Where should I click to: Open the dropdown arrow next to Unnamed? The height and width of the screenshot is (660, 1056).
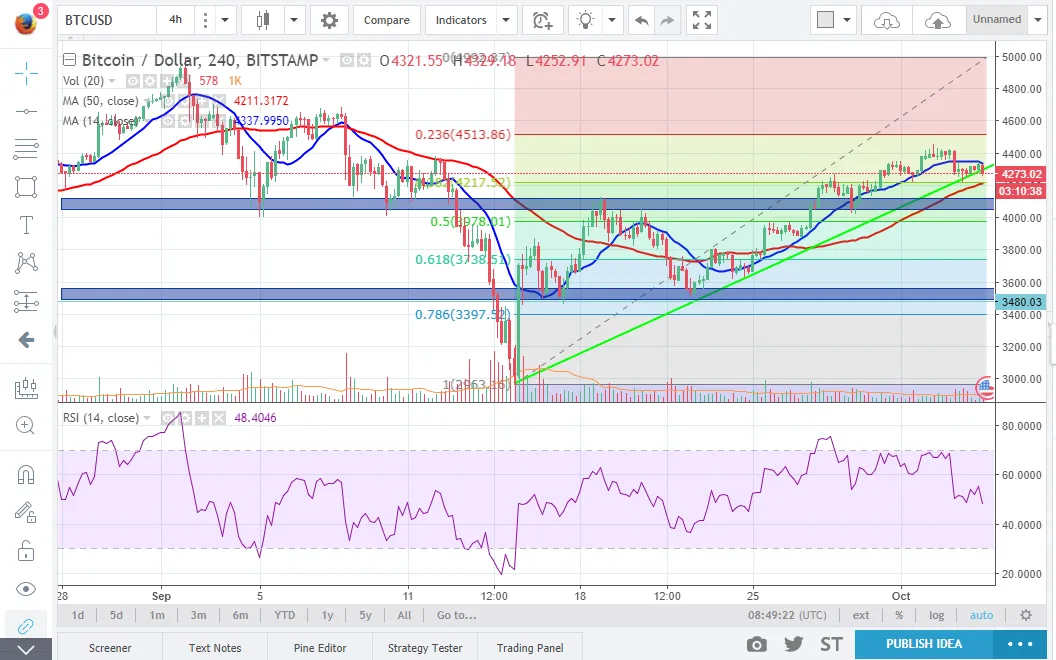pyautogui.click(x=1038, y=20)
